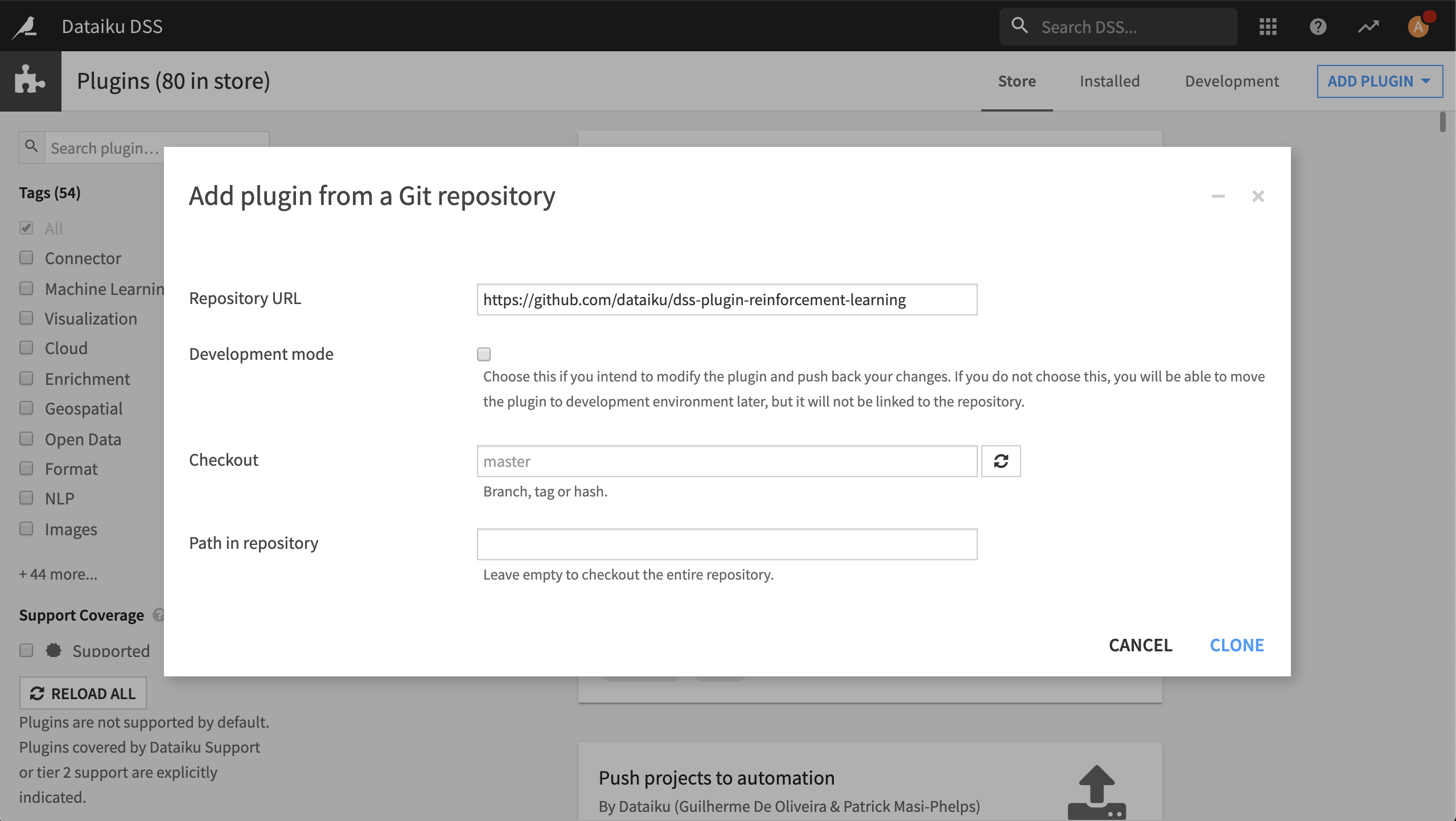Screen dimensions: 1456x821
Task: Open the applications grid menu
Action: 1268,26
